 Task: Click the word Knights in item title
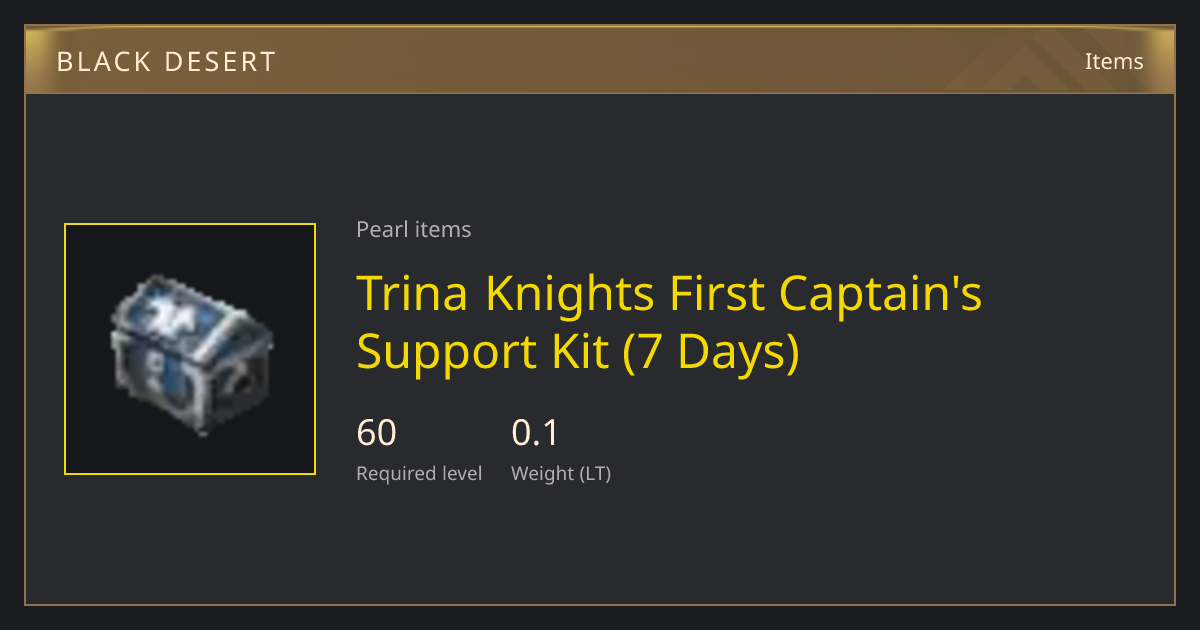570,294
